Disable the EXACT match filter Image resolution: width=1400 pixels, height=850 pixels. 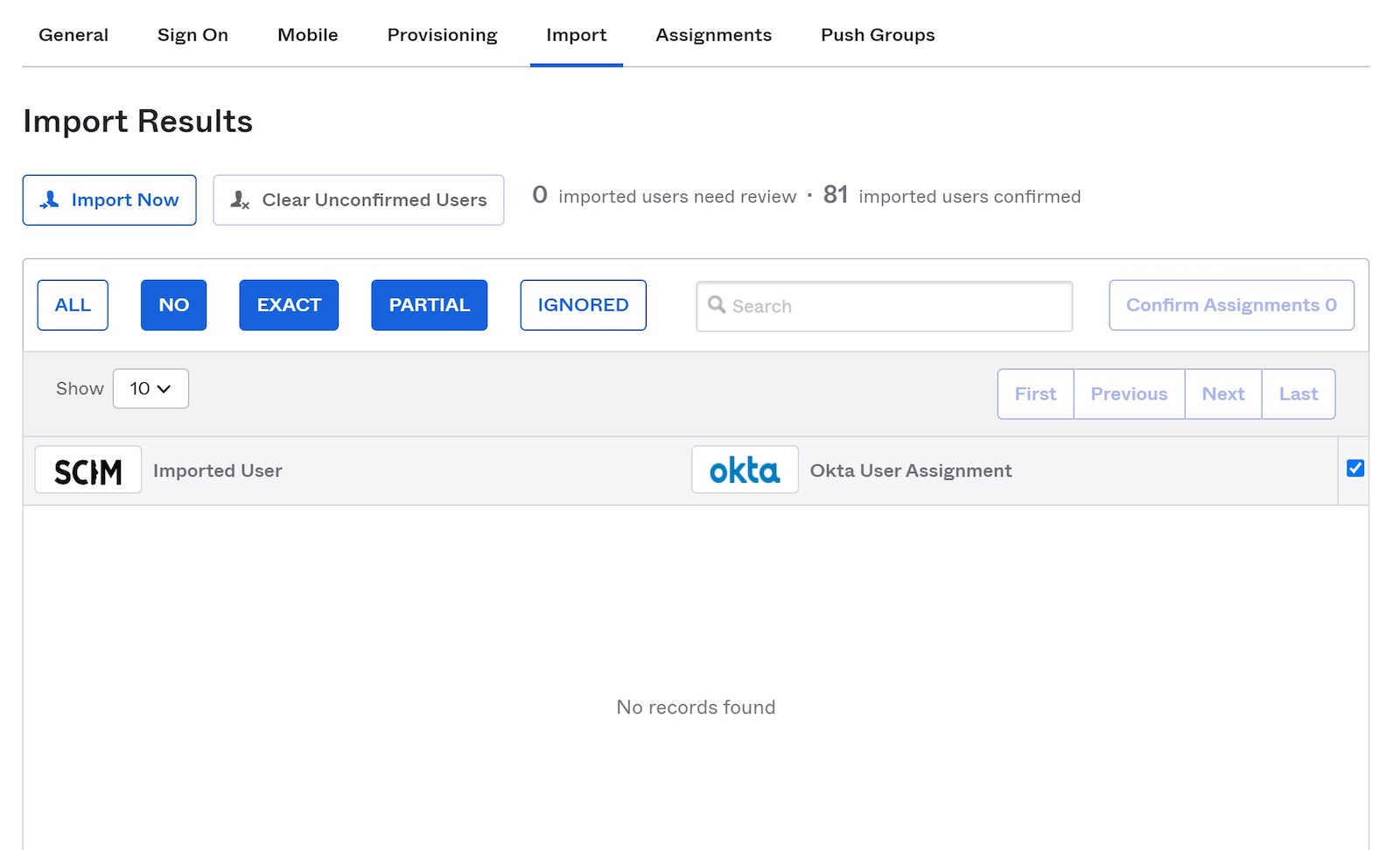pos(289,304)
